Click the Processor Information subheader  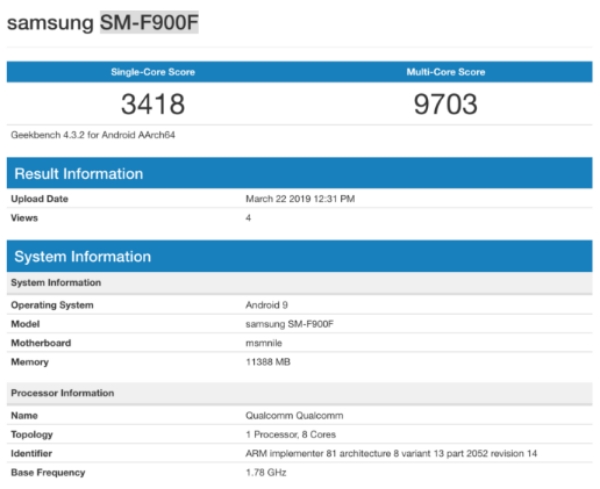[300, 393]
